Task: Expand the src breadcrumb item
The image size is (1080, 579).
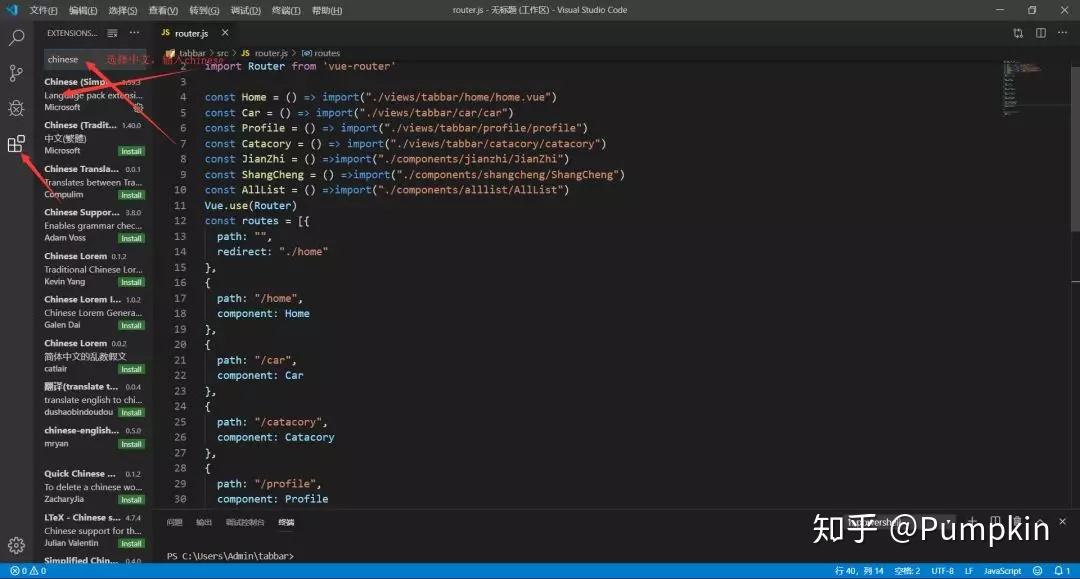Action: 222,53
